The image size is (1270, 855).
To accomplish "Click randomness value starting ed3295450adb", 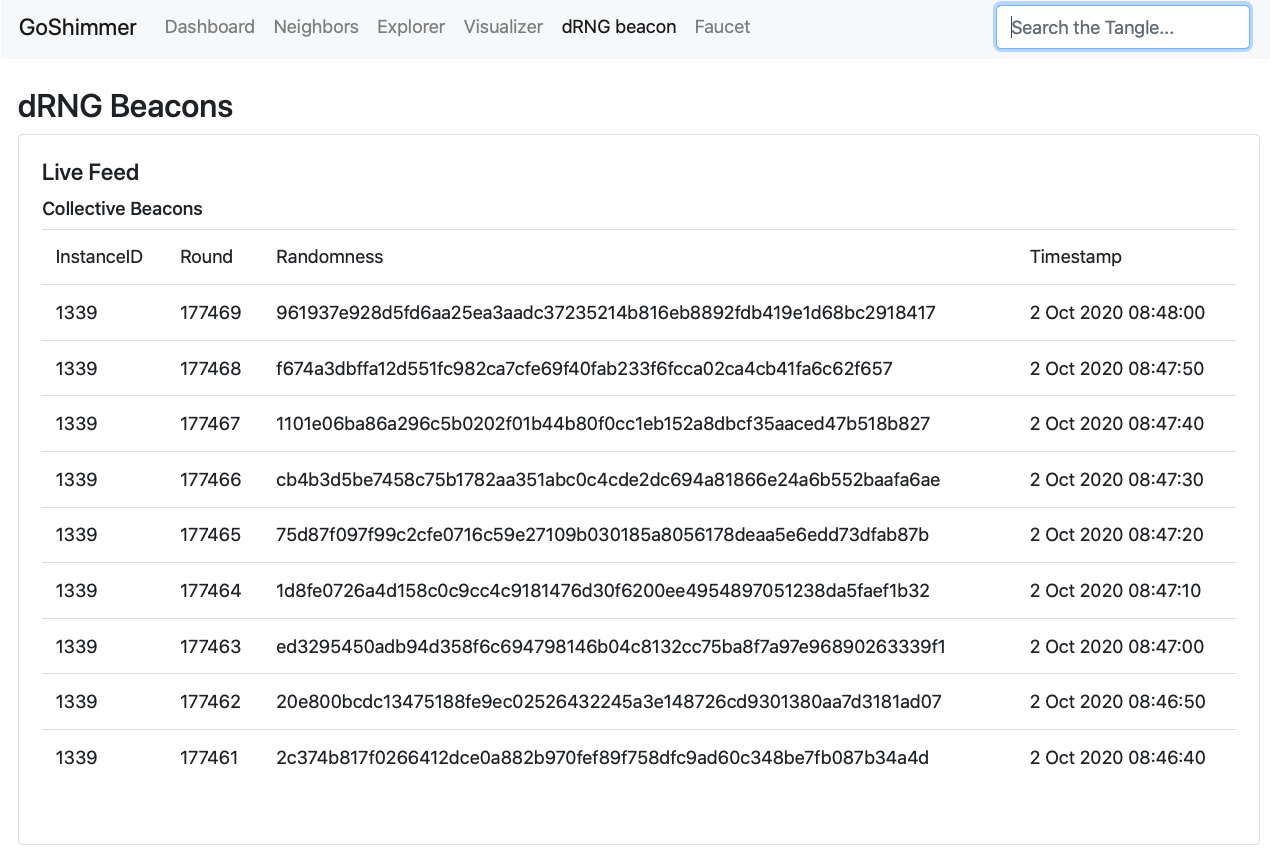I will [x=611, y=647].
